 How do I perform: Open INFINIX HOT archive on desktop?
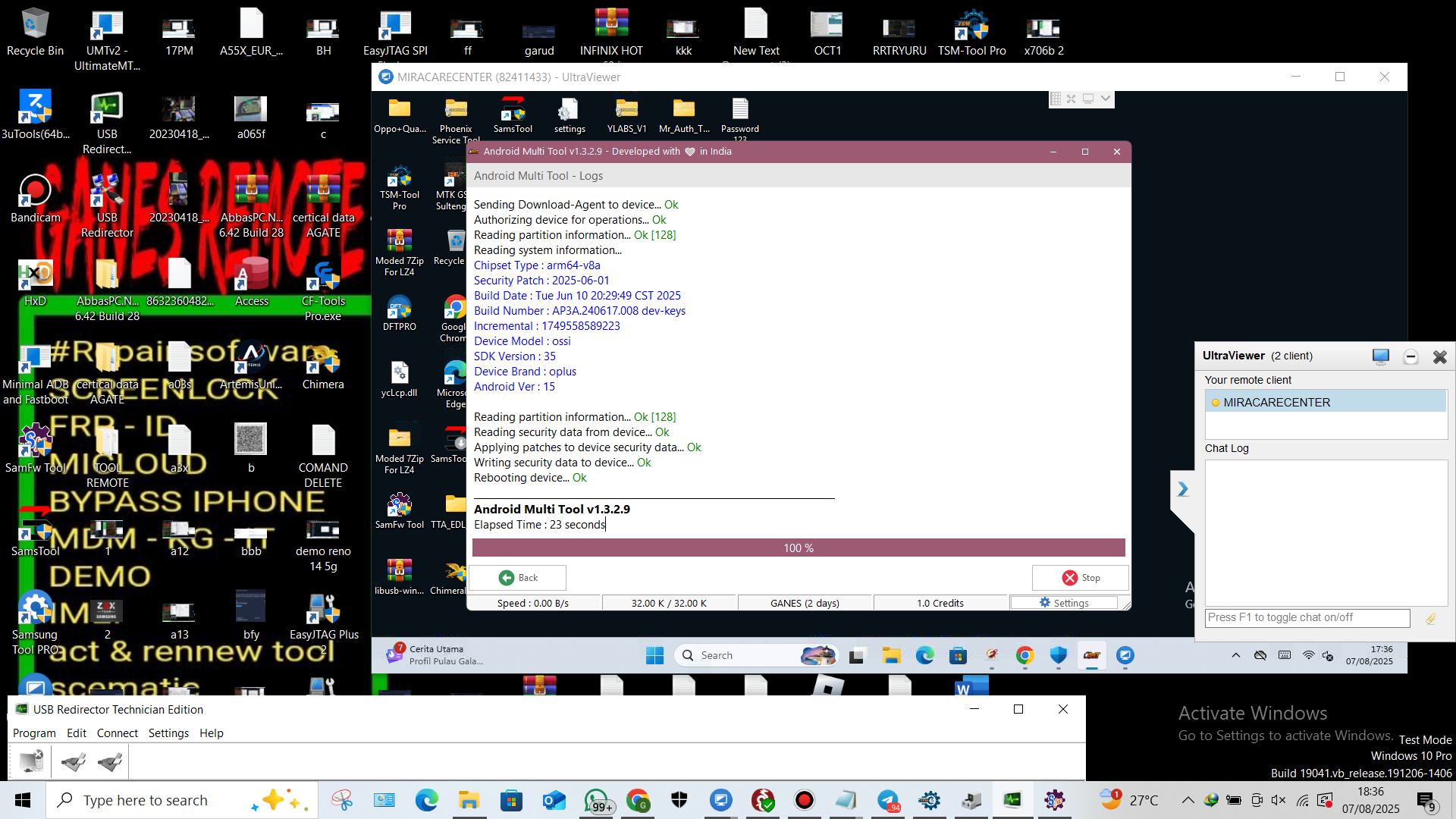pyautogui.click(x=611, y=32)
